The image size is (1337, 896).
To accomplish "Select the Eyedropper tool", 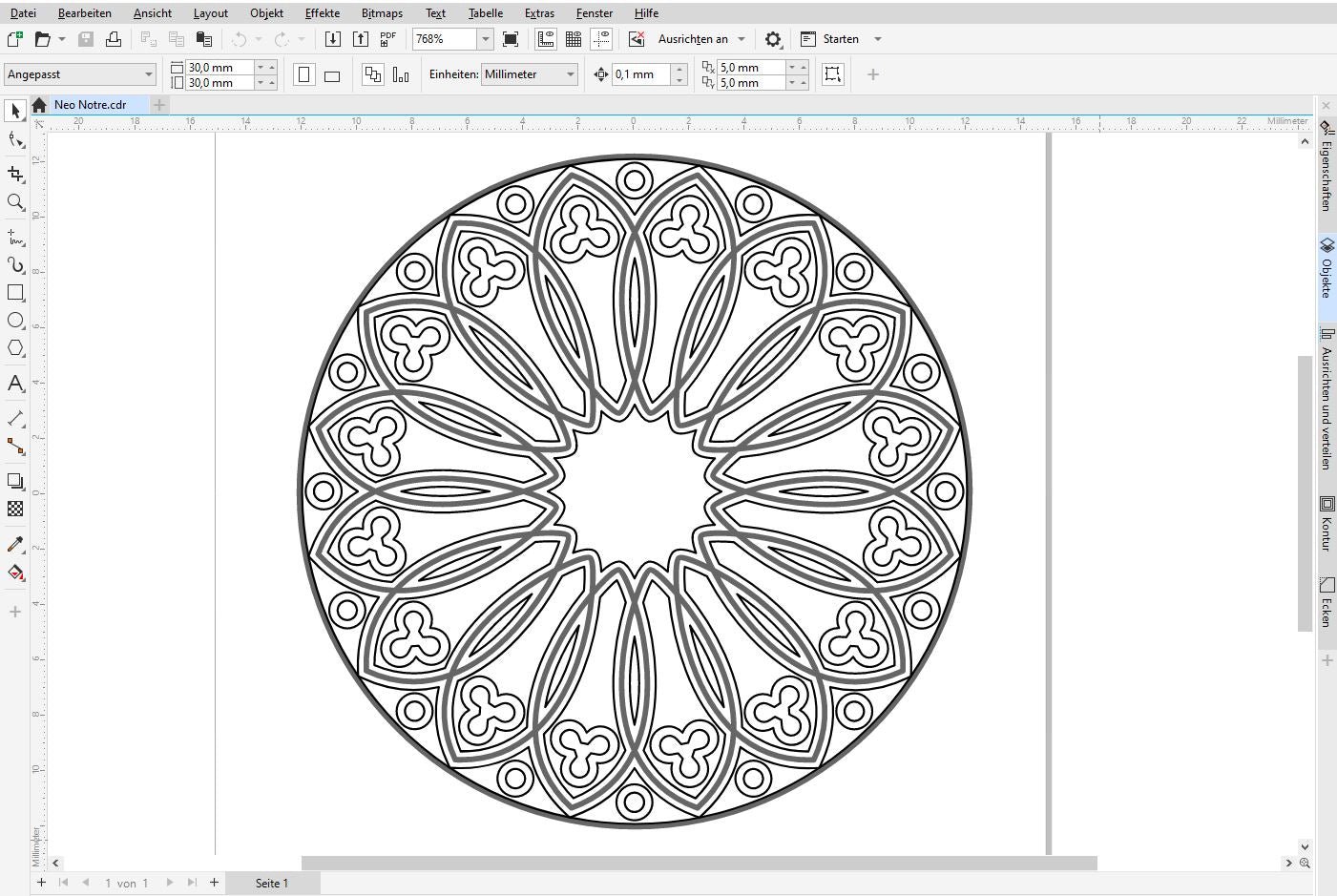I will click(14, 545).
